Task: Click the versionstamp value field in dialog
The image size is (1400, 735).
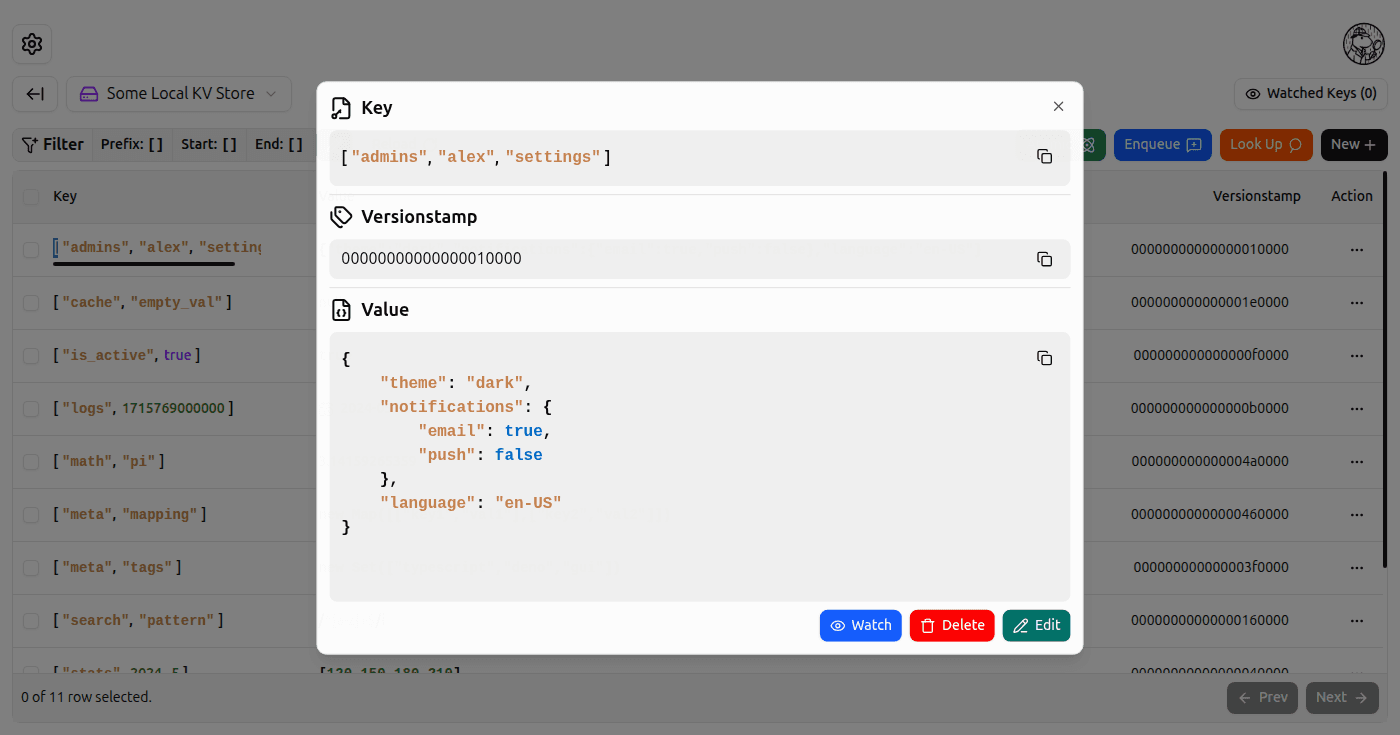Action: coord(700,259)
